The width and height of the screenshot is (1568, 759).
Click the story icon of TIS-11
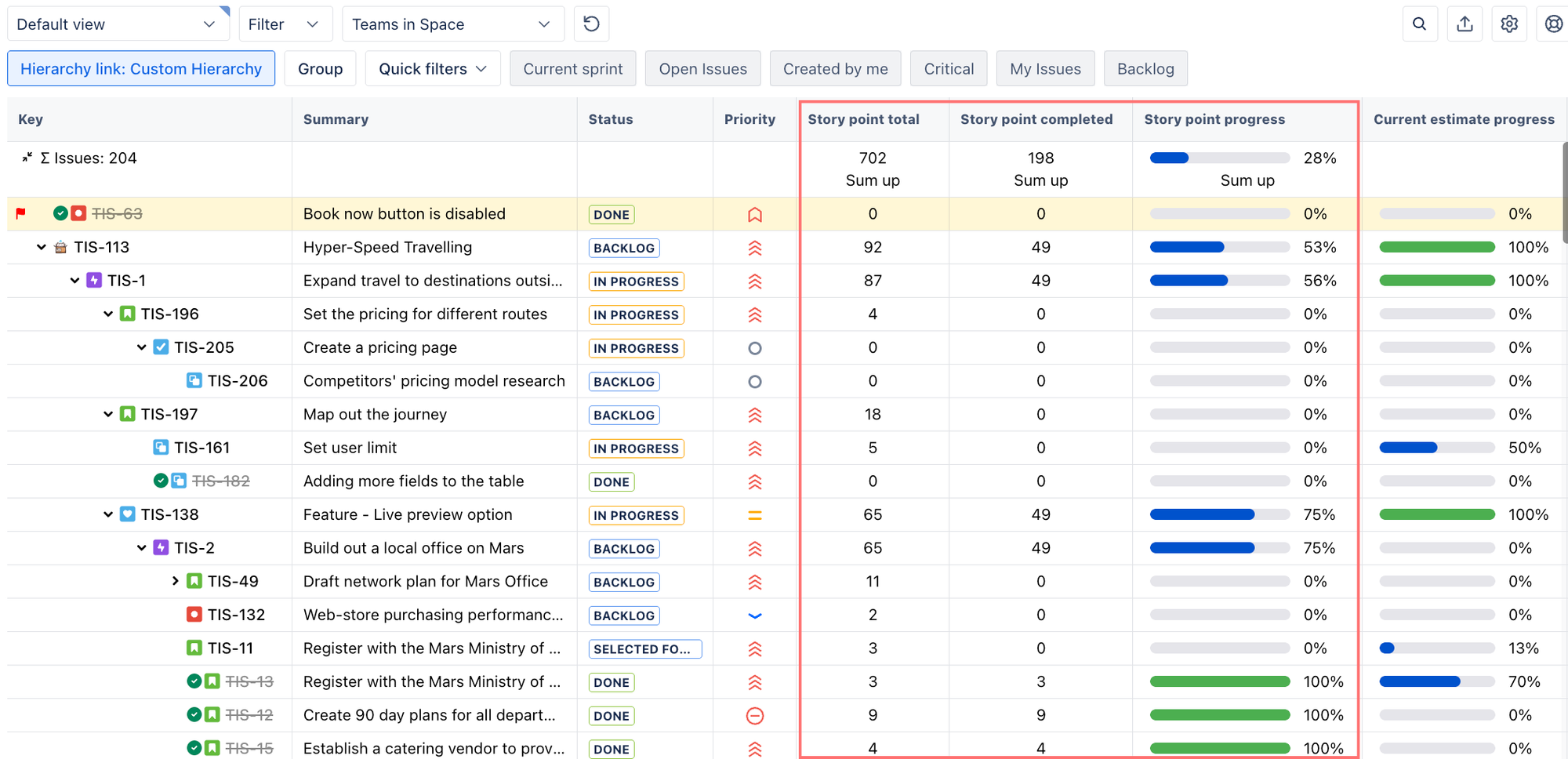coord(194,648)
